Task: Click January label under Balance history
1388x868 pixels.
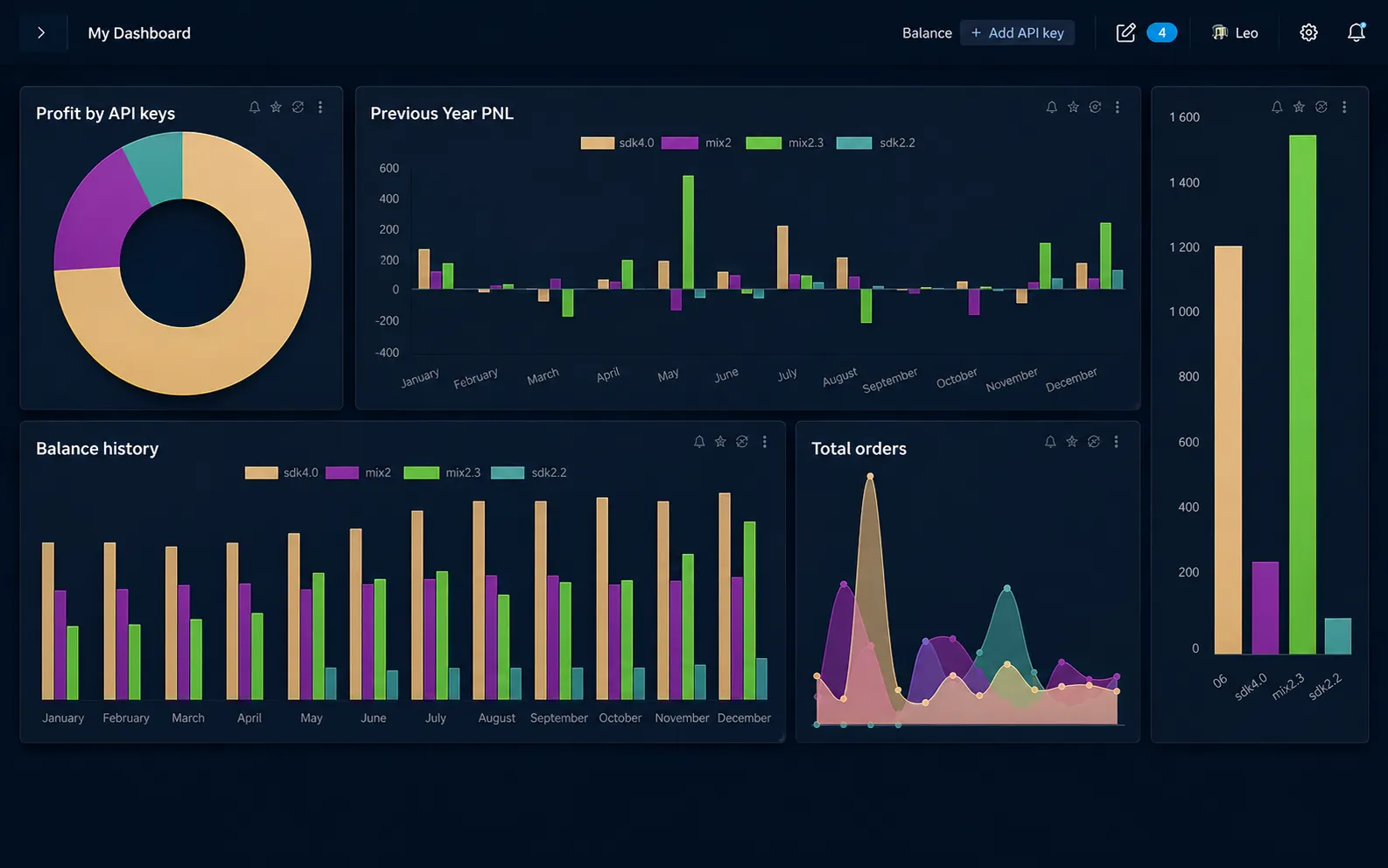Action: pyautogui.click(x=63, y=717)
